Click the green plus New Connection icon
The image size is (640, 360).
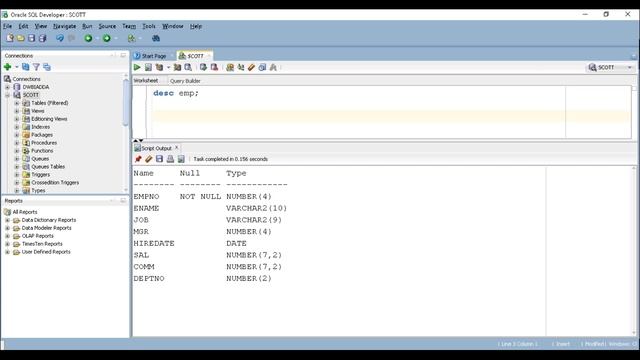coord(7,67)
